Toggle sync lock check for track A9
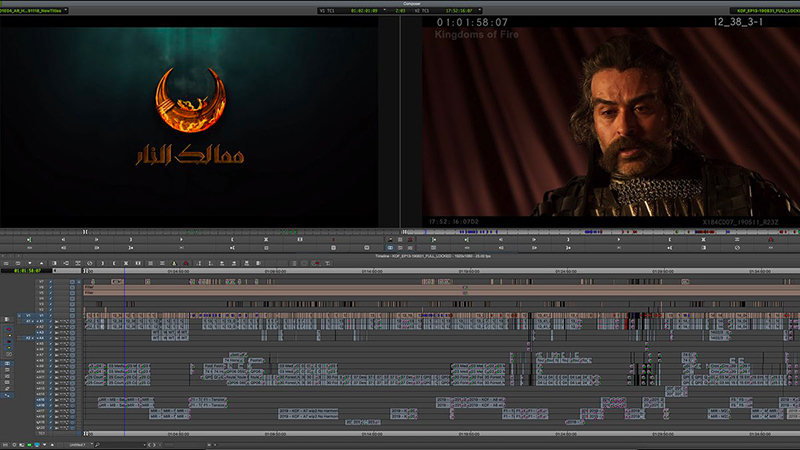 (51, 366)
